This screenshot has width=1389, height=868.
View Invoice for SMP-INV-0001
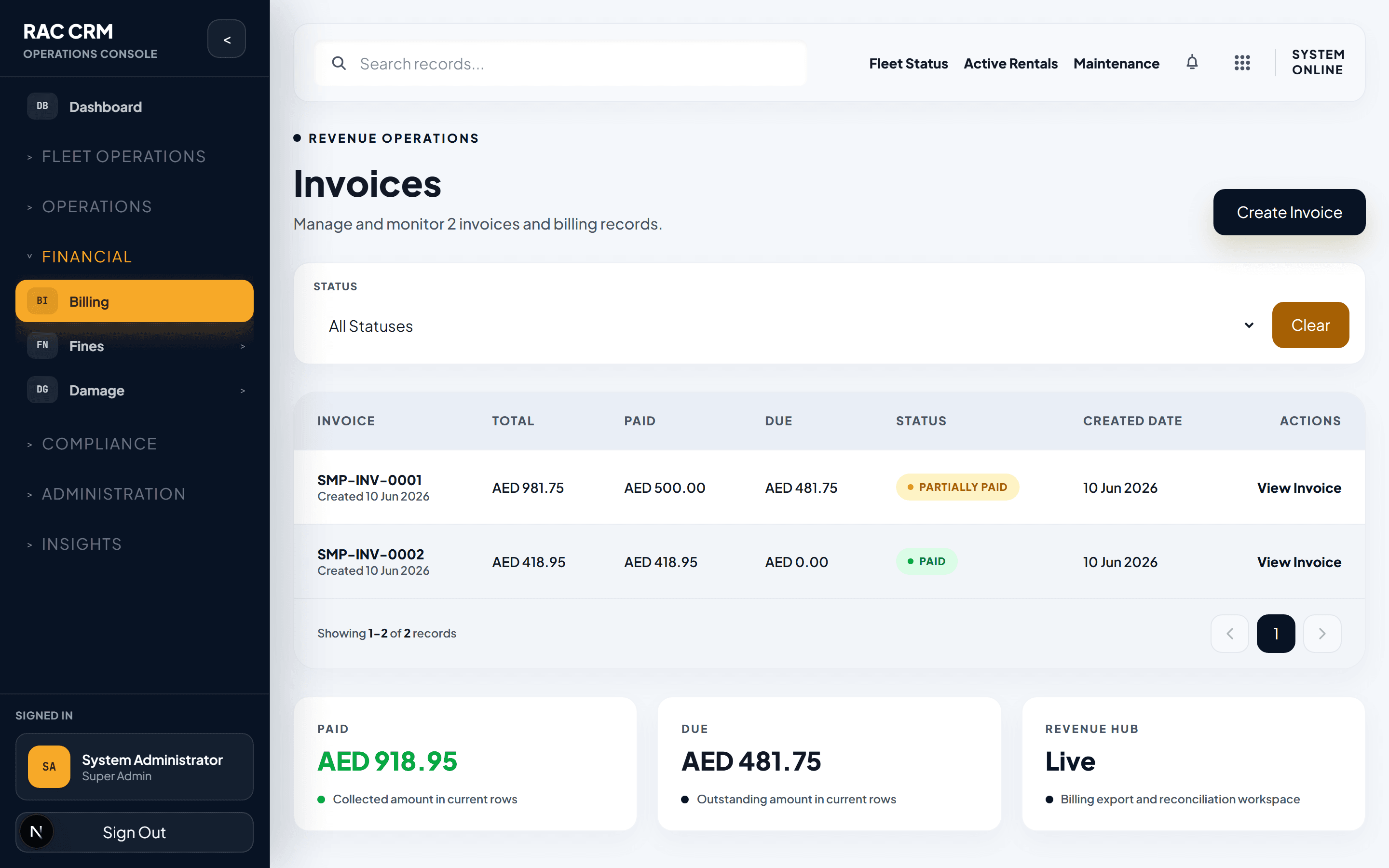click(x=1299, y=488)
